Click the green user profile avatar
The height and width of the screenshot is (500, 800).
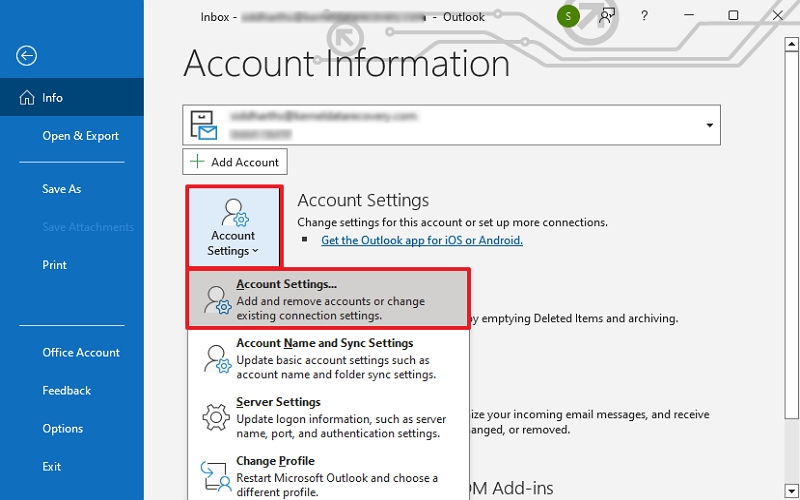pos(569,15)
